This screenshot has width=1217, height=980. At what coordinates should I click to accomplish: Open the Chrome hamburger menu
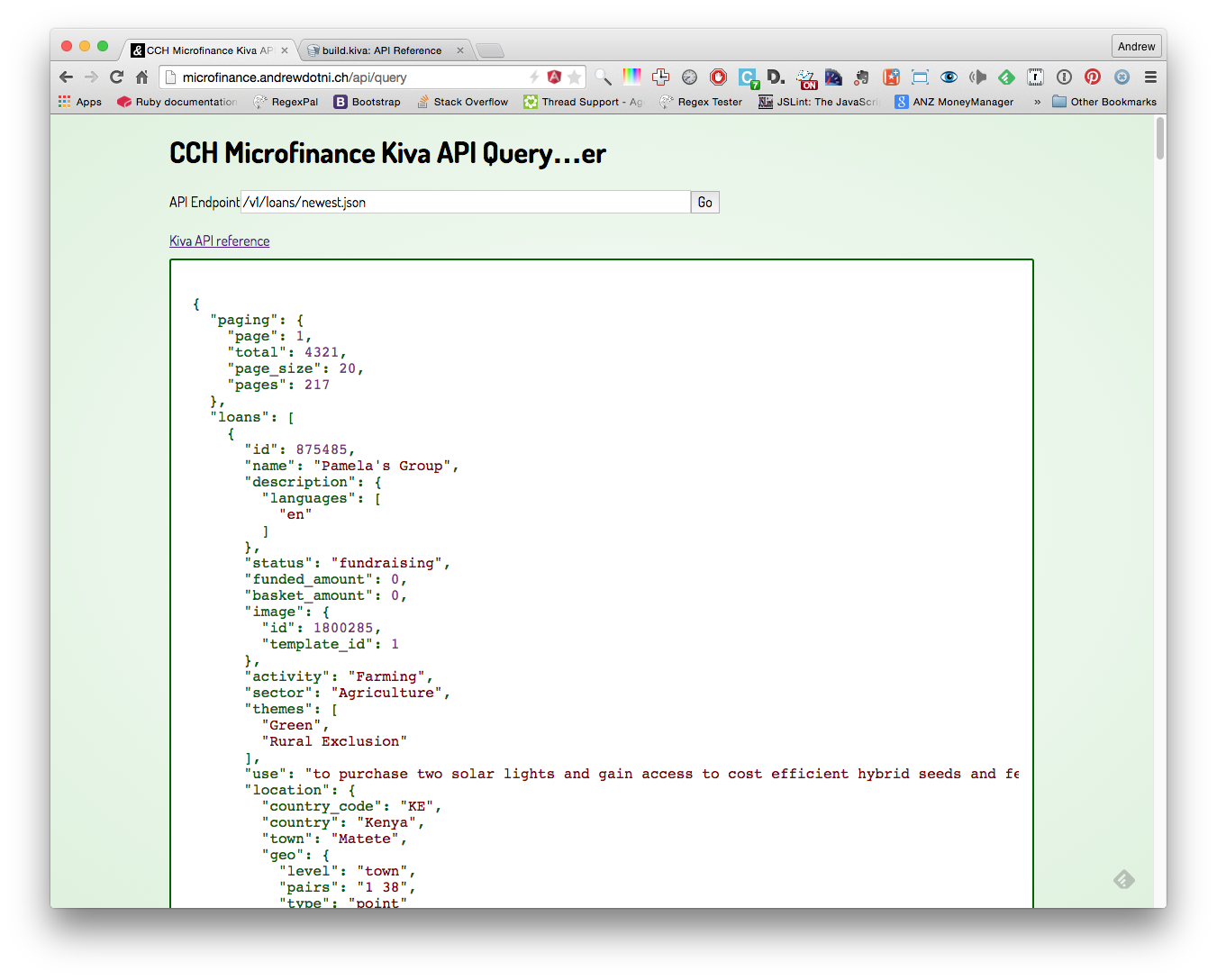point(1150,77)
